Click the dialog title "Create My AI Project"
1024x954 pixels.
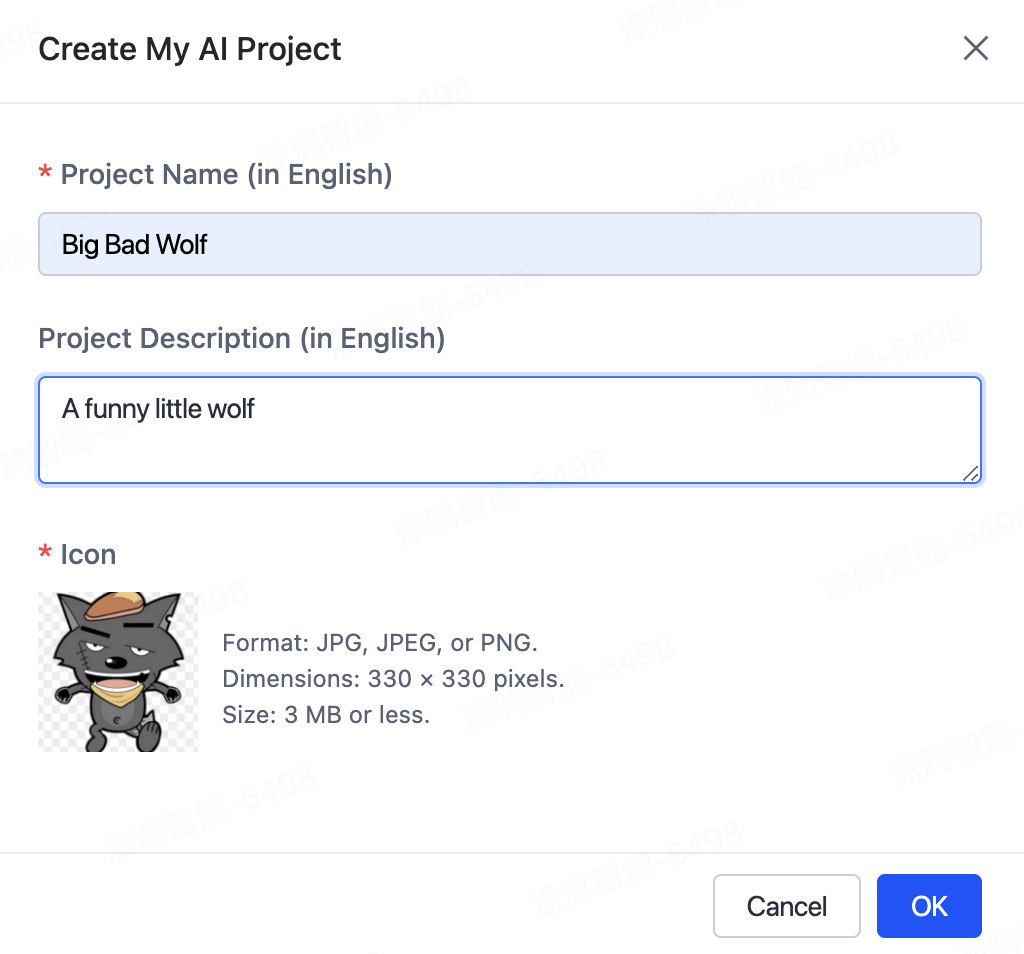pyautogui.click(x=190, y=49)
